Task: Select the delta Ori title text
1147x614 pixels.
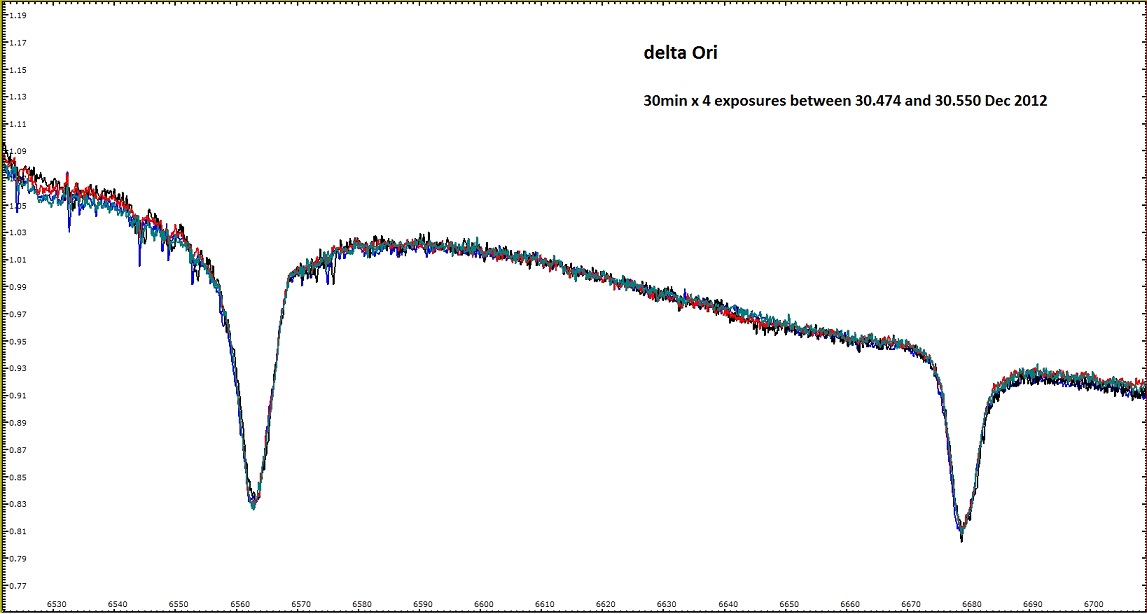Action: pyautogui.click(x=680, y=52)
